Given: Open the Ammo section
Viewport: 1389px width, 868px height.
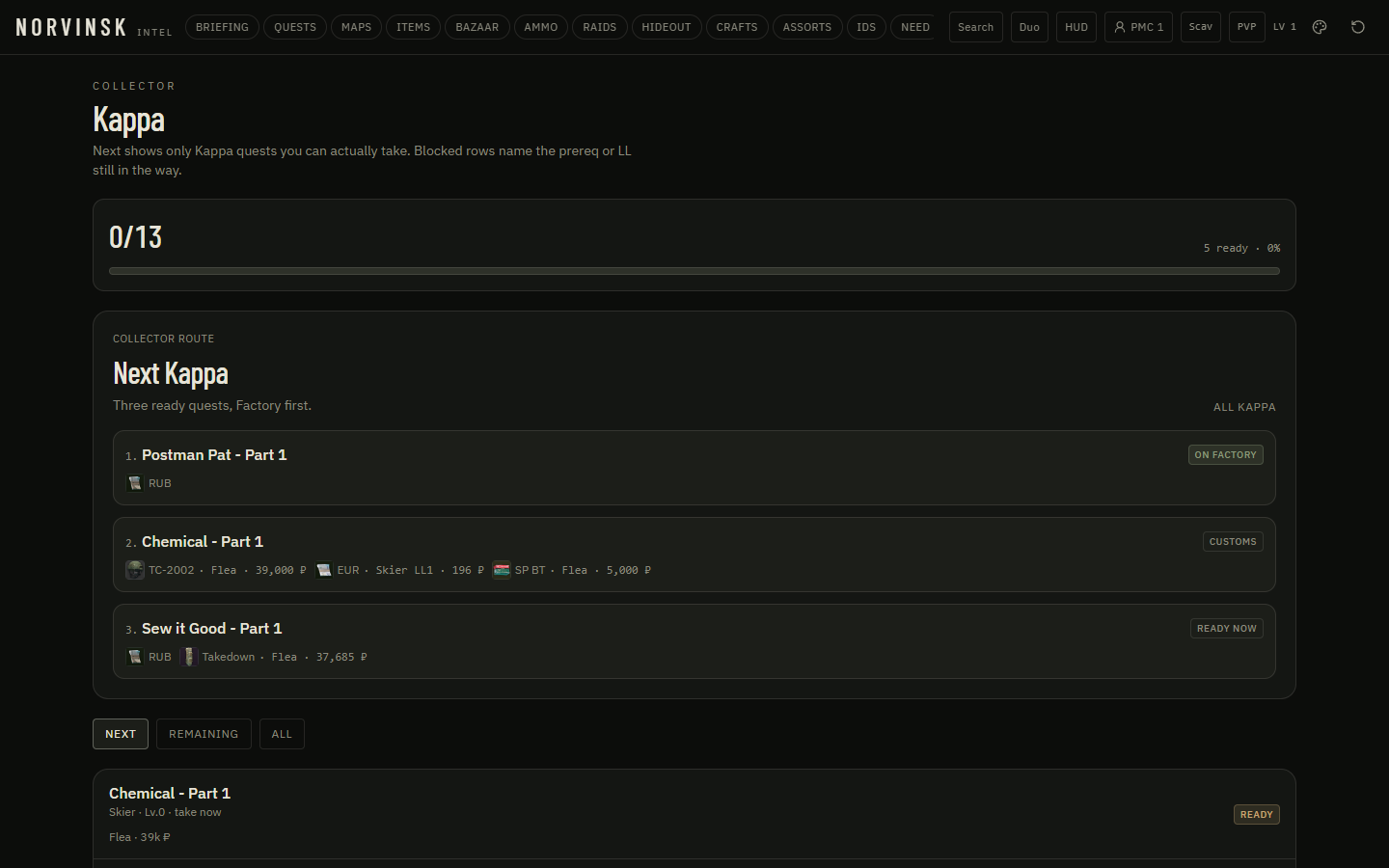Looking at the screenshot, I should [541, 27].
